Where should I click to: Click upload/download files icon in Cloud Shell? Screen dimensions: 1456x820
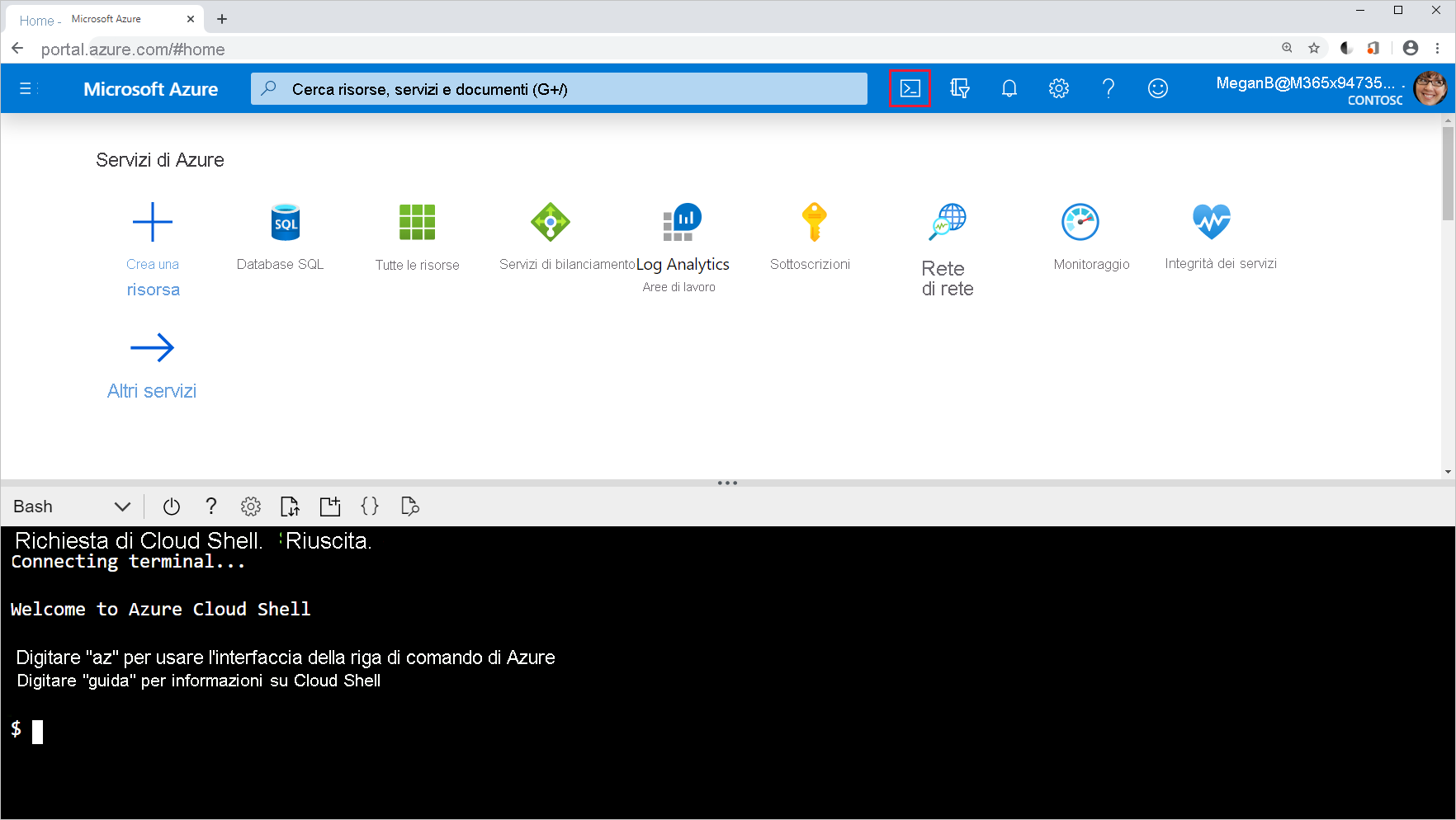pos(290,507)
